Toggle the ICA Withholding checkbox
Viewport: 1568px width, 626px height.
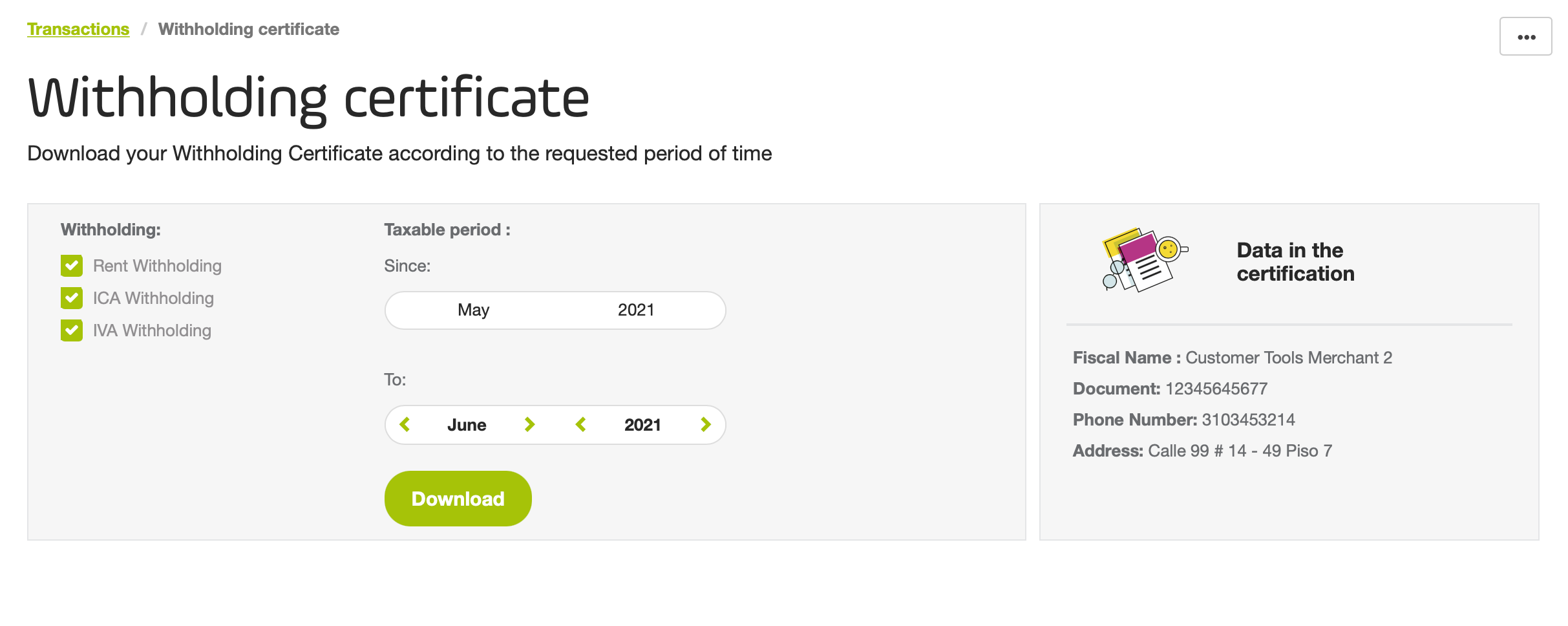tap(72, 298)
